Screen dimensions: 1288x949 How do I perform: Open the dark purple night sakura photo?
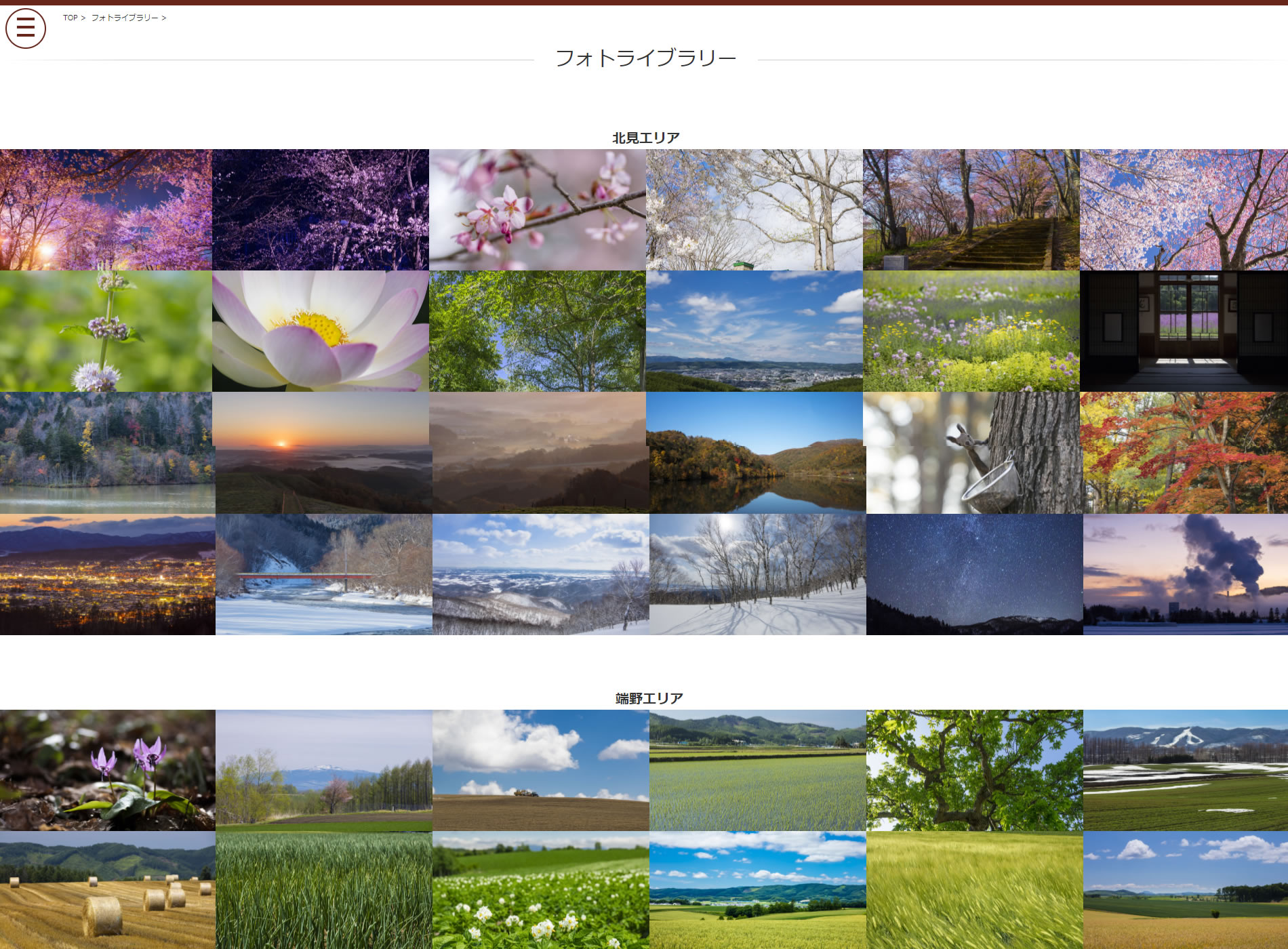click(x=321, y=209)
